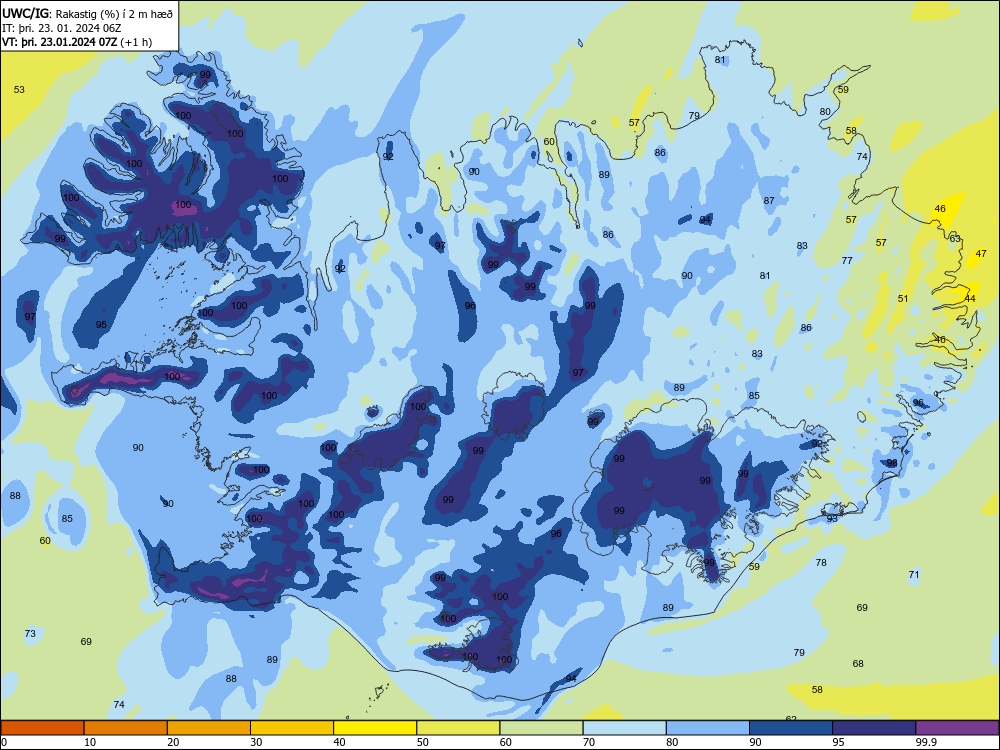Click the humidity value '77' on the map
This screenshot has height=750, width=1000.
tap(847, 260)
